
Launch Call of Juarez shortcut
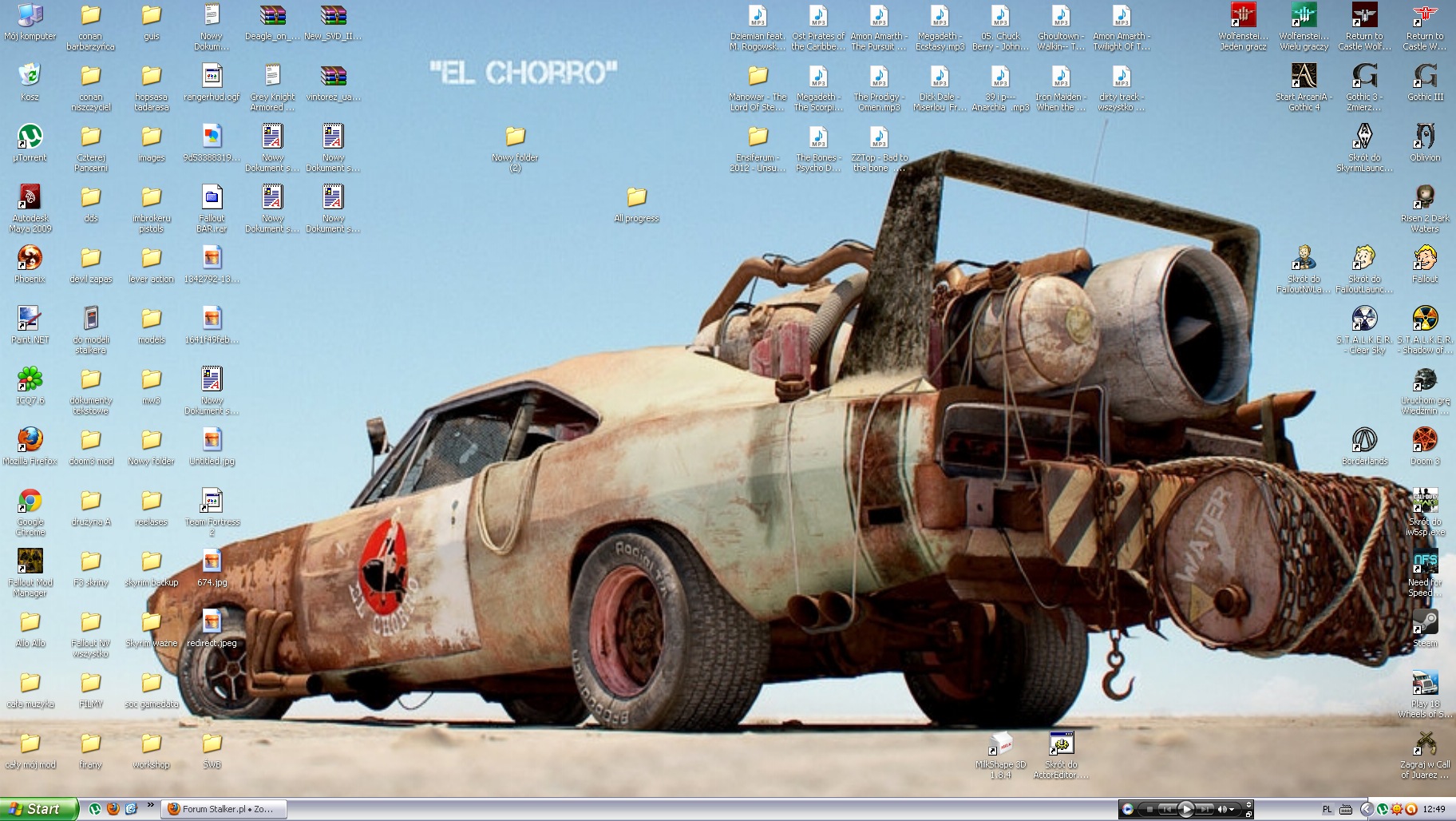click(1425, 755)
